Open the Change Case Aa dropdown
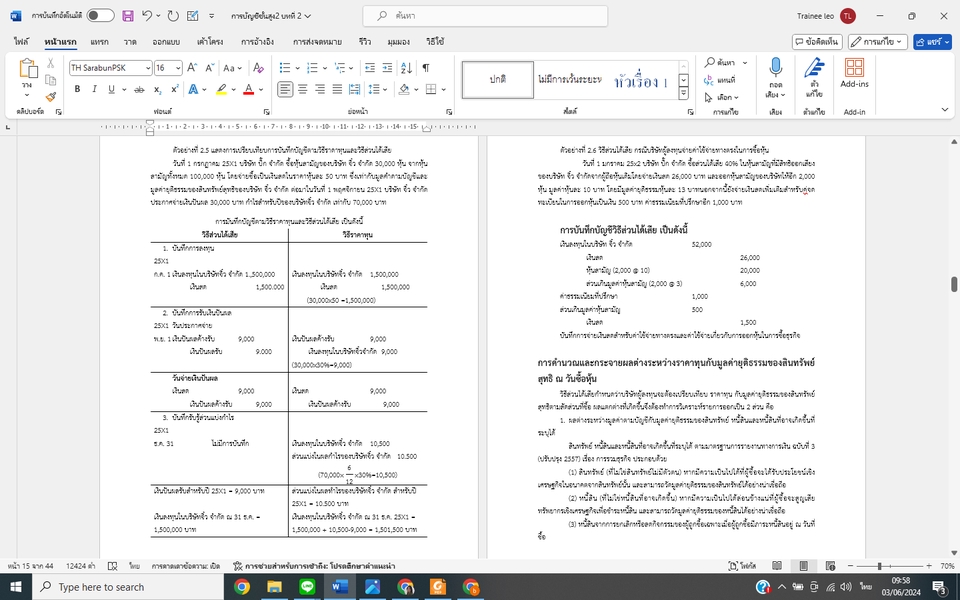Image resolution: width=960 pixels, height=600 pixels. click(x=232, y=68)
